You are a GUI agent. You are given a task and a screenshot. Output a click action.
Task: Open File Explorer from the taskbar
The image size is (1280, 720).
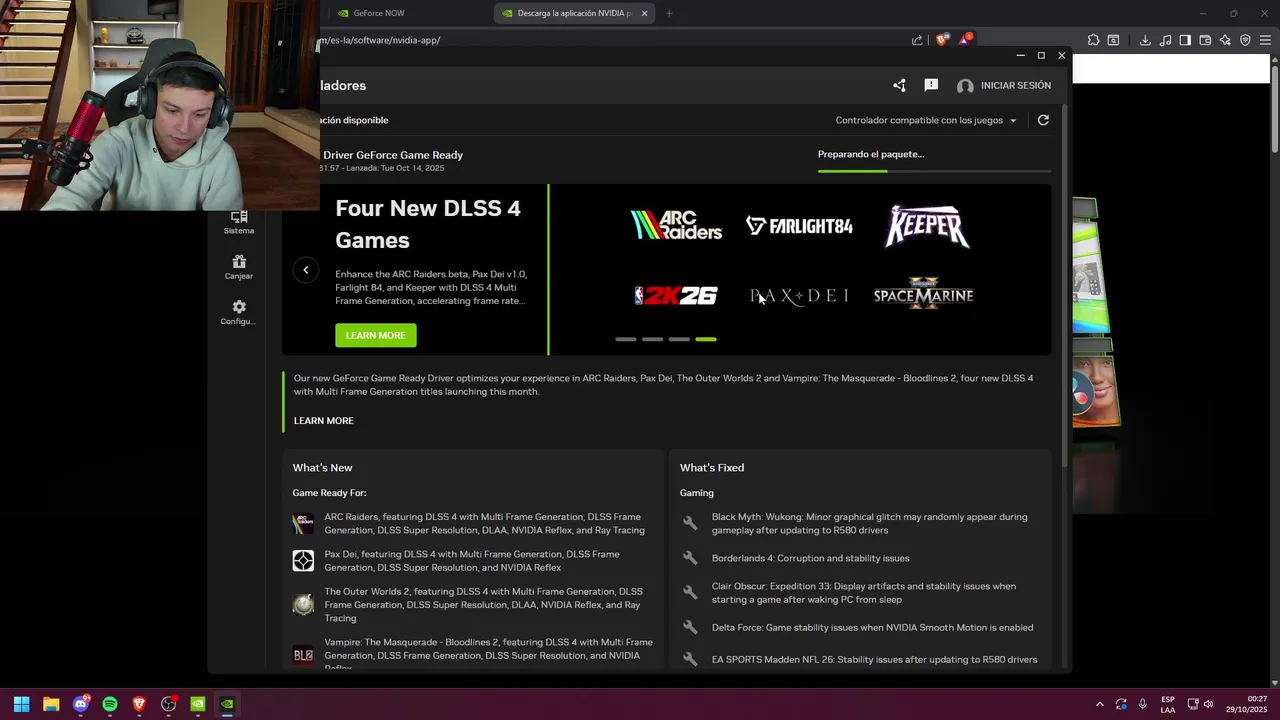click(51, 704)
